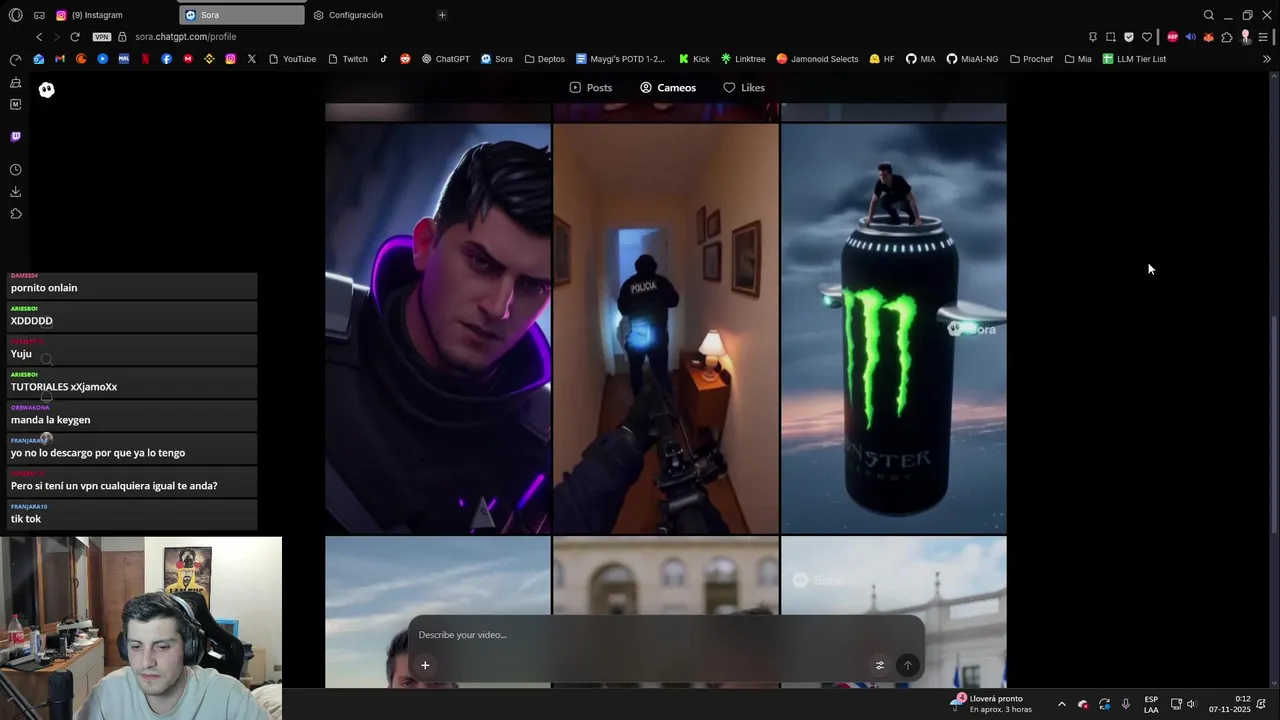
Task: Open the Gmail bookmark icon
Action: coord(60,59)
